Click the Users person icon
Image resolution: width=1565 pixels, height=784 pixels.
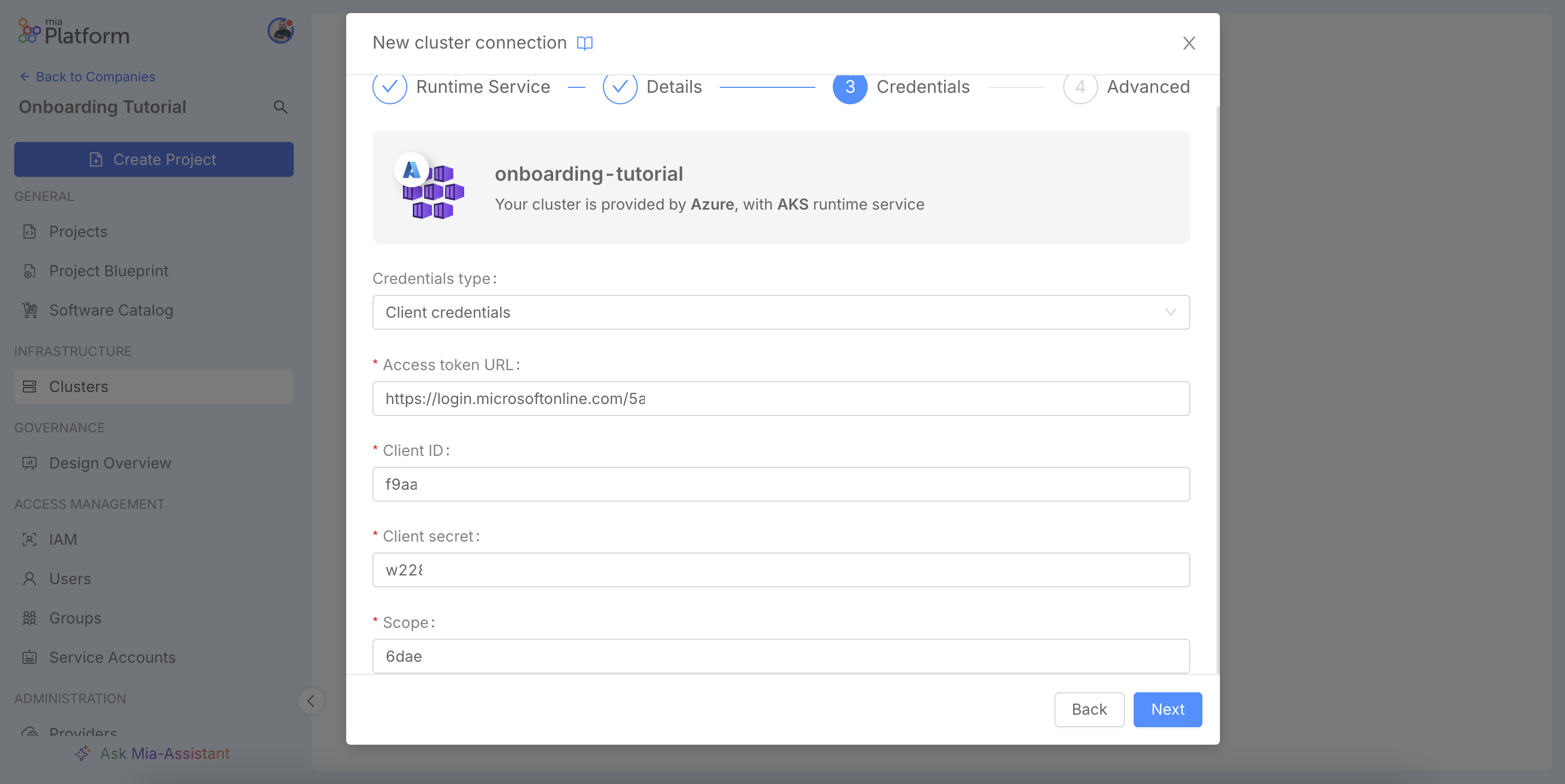coord(30,579)
